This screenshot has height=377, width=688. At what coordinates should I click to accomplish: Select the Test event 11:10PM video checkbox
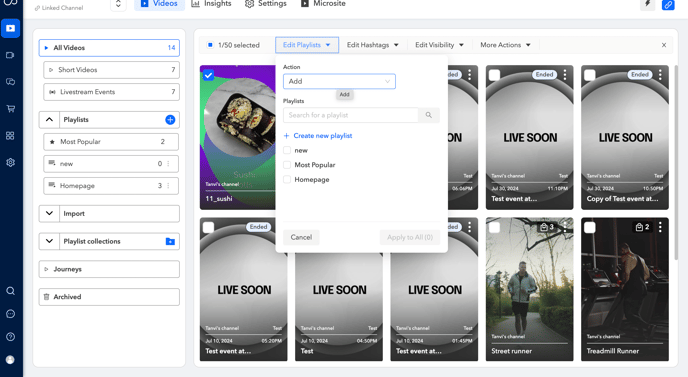tap(494, 75)
